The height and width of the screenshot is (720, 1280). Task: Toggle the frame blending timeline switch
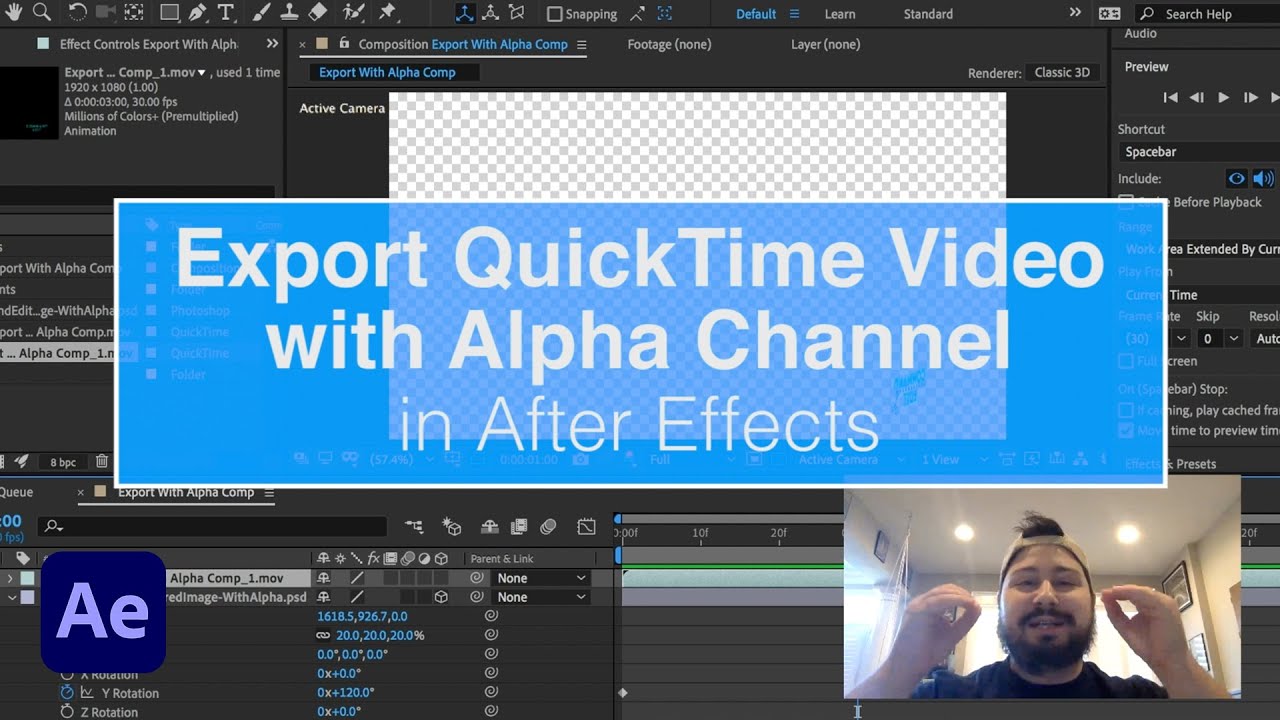pyautogui.click(x=519, y=526)
